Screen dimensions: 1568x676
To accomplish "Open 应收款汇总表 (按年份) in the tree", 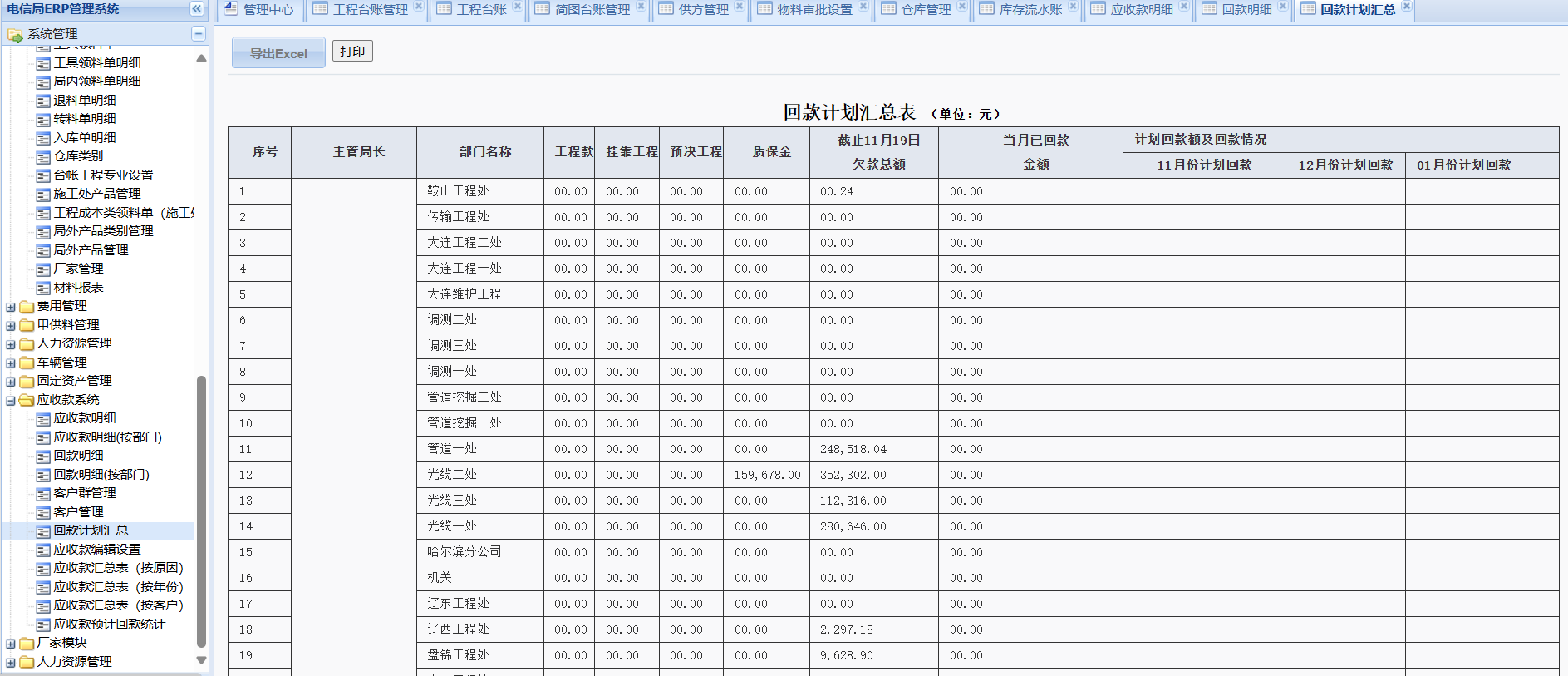I will (118, 587).
